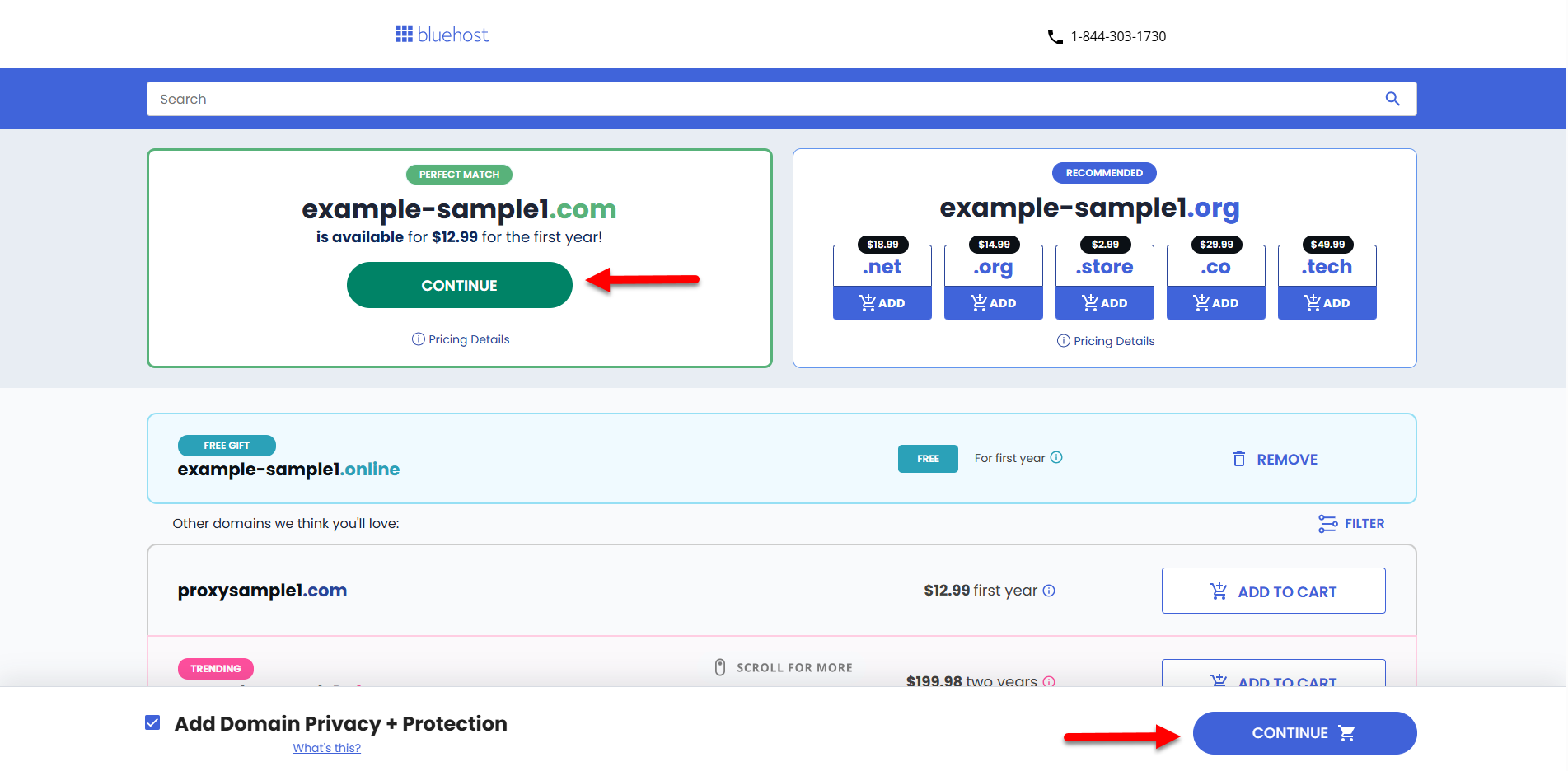The height and width of the screenshot is (771, 1568).
Task: Remove the free example-sample1.online domain
Action: coord(1275,459)
